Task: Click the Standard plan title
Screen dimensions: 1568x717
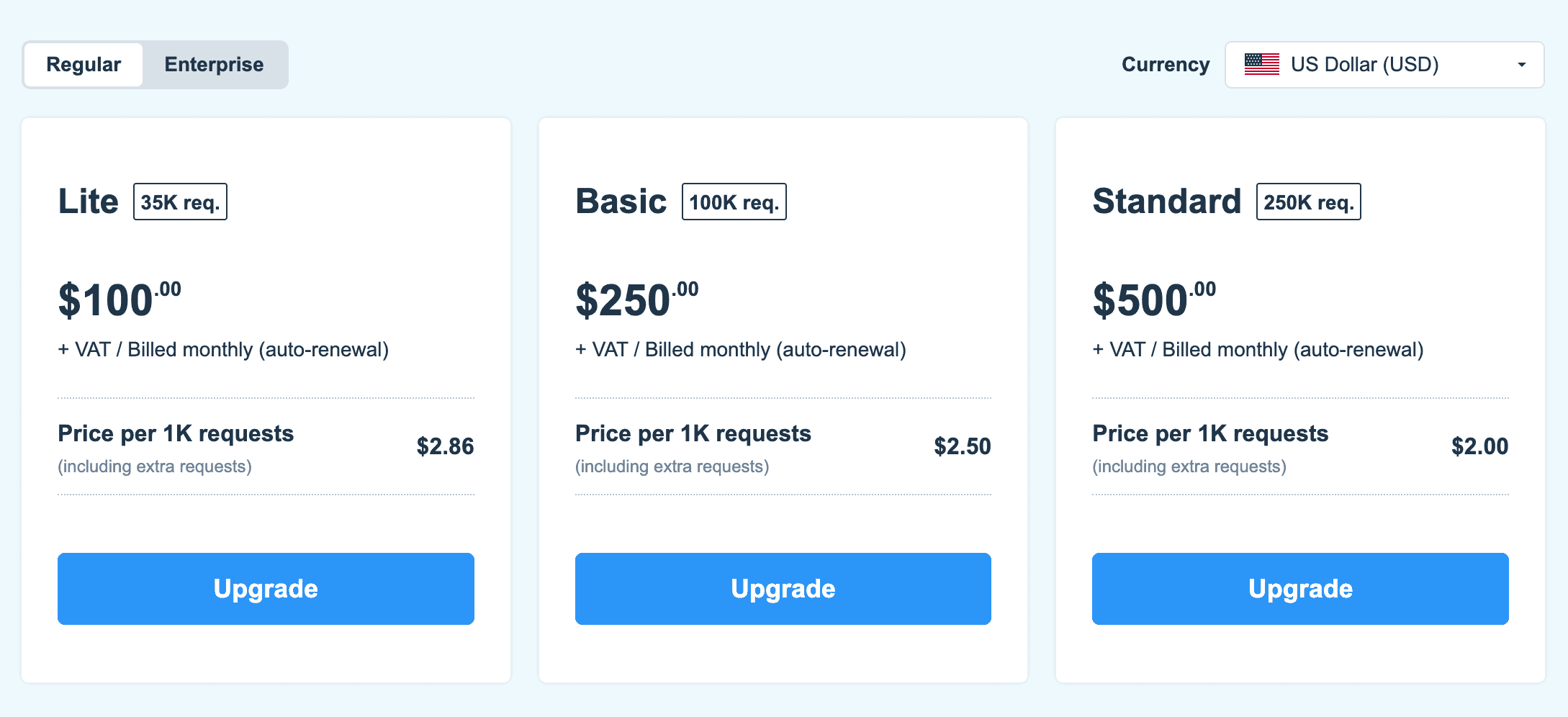Action: tap(1167, 202)
